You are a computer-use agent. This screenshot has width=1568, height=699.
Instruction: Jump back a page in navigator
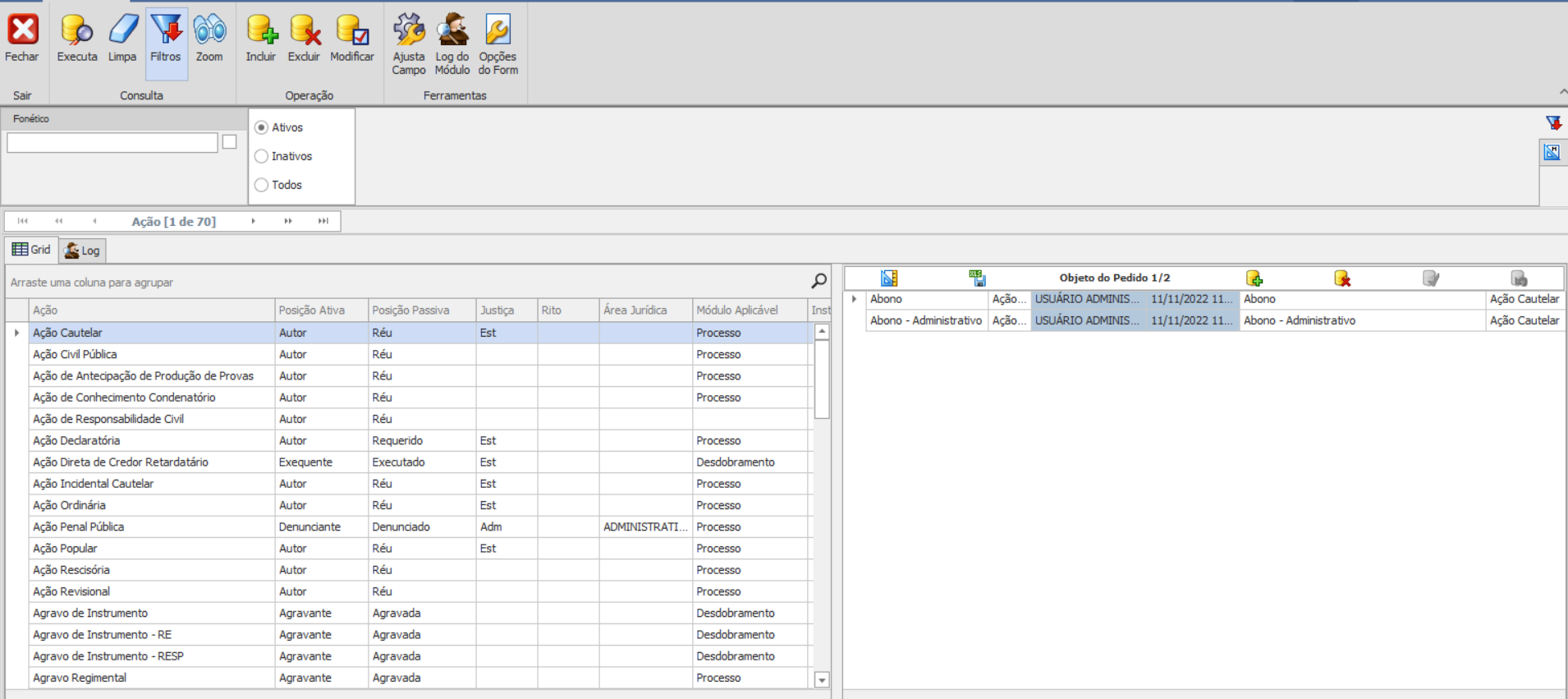pos(58,221)
